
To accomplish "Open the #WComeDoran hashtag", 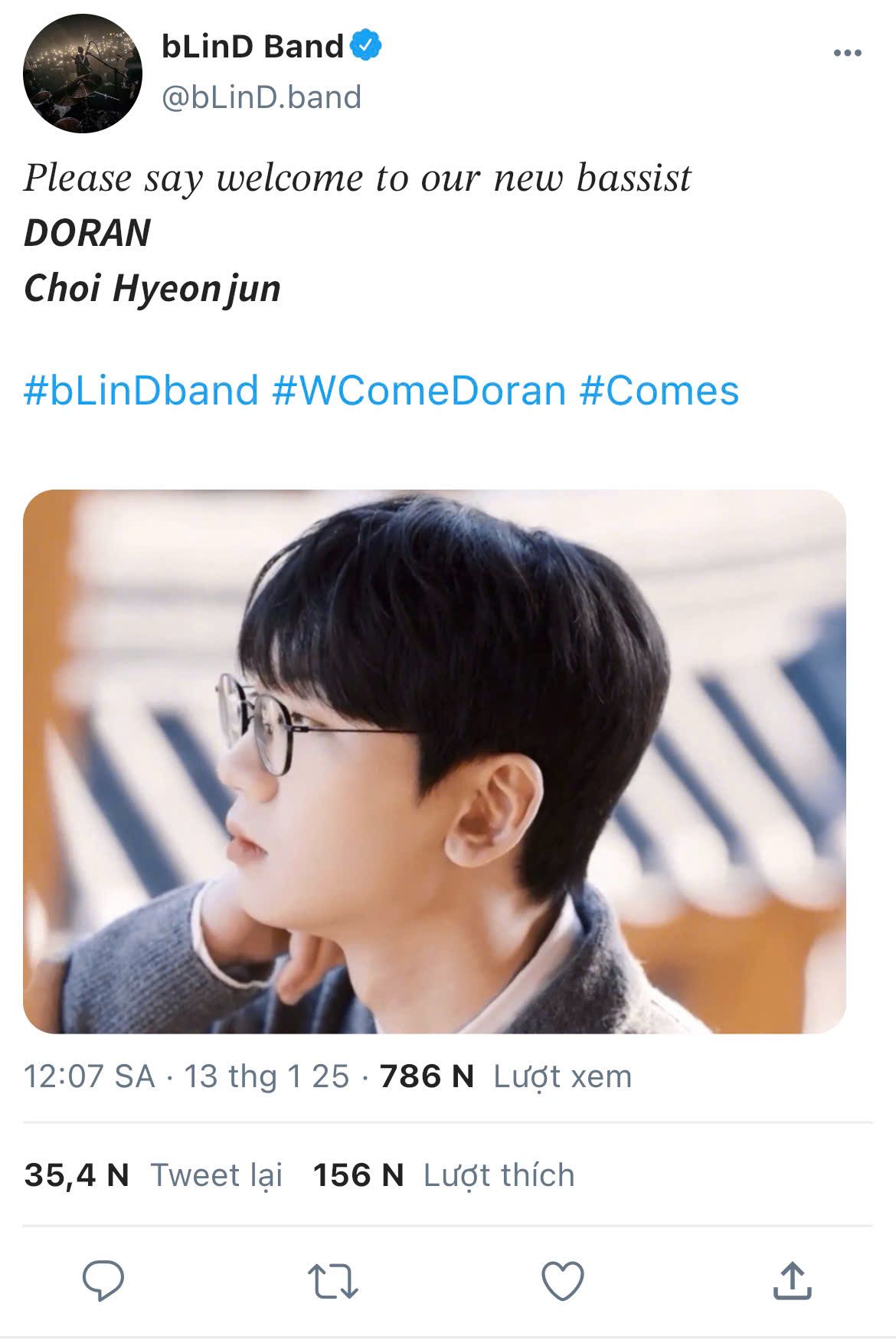I will coord(419,390).
